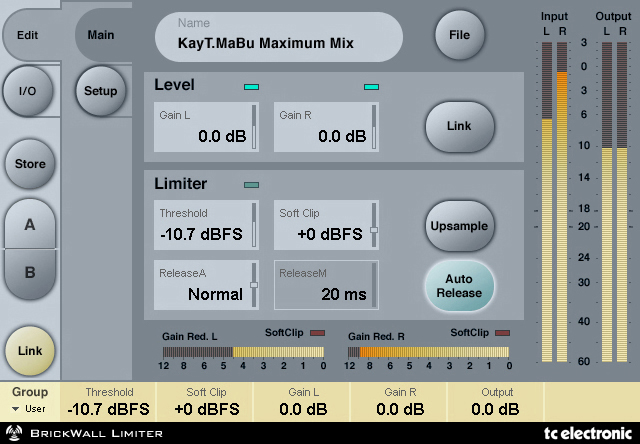Screen dimensions: 640x444
Task: Select preset slot A
Action: (30, 225)
